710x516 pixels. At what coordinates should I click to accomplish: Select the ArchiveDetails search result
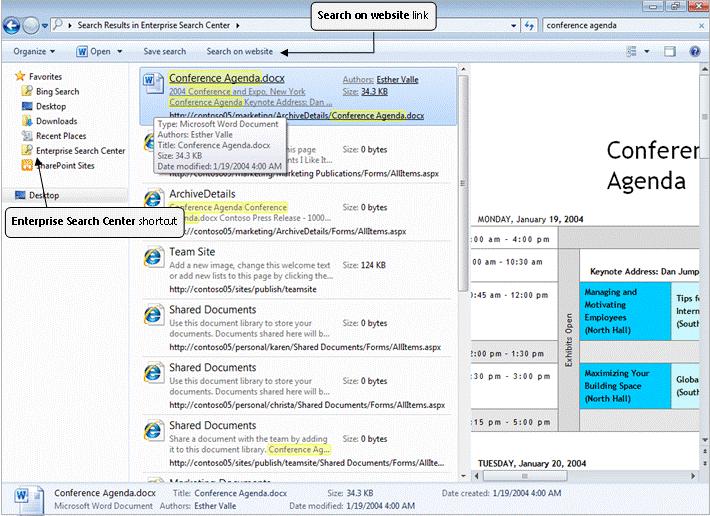(297, 212)
